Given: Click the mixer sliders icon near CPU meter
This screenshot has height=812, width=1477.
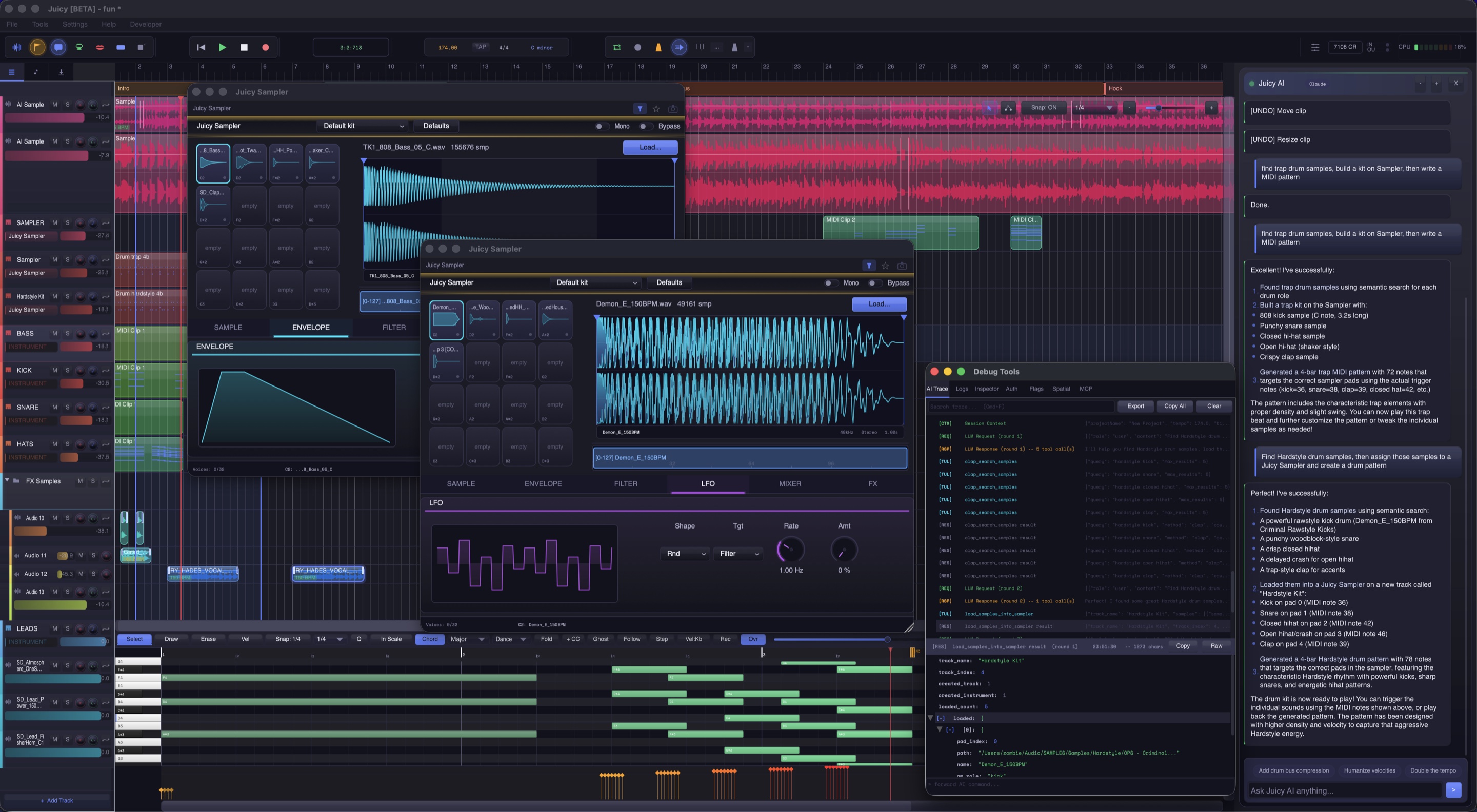Looking at the screenshot, I should coord(1315,47).
